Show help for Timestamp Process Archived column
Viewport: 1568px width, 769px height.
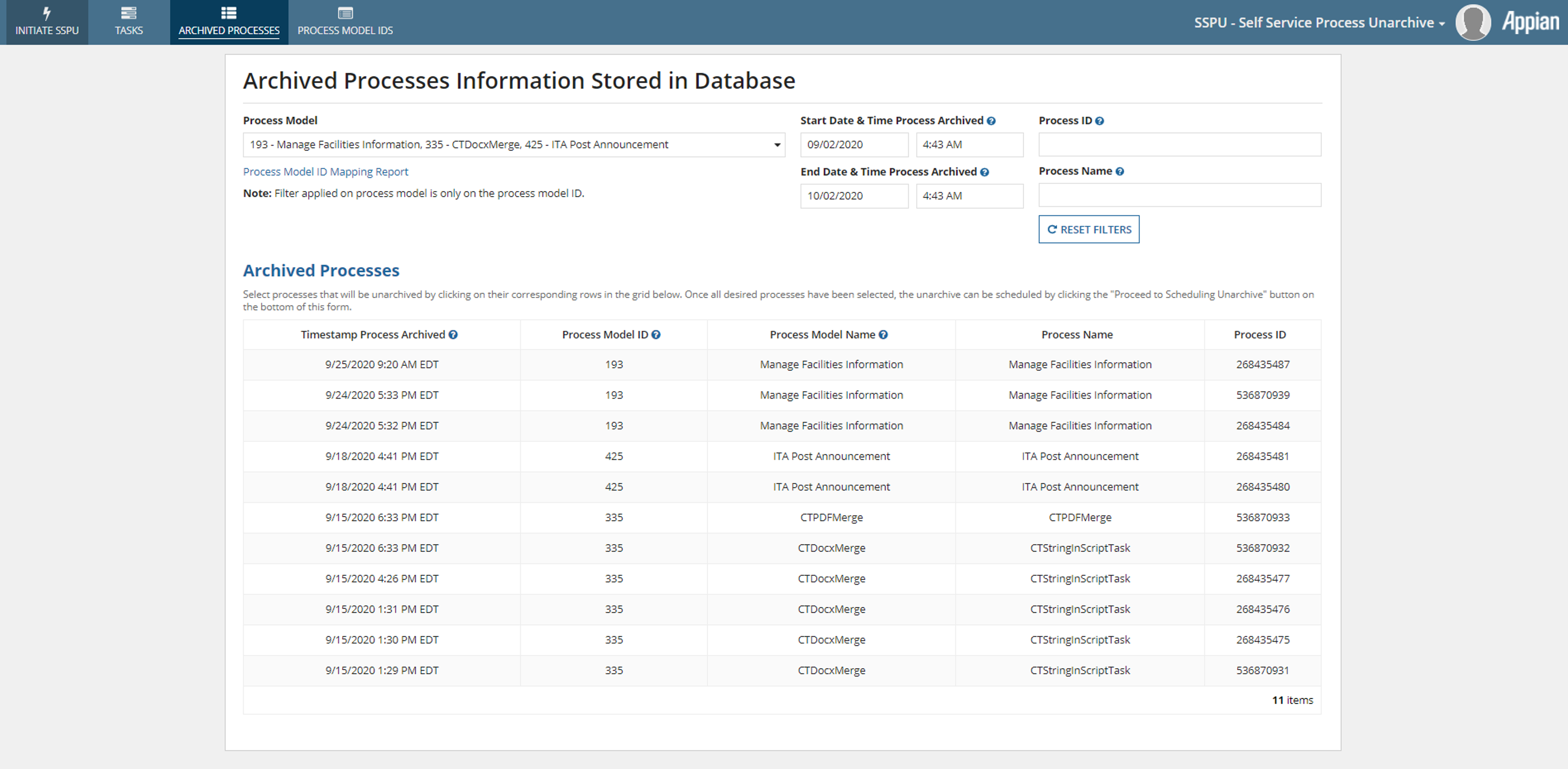[x=453, y=335]
